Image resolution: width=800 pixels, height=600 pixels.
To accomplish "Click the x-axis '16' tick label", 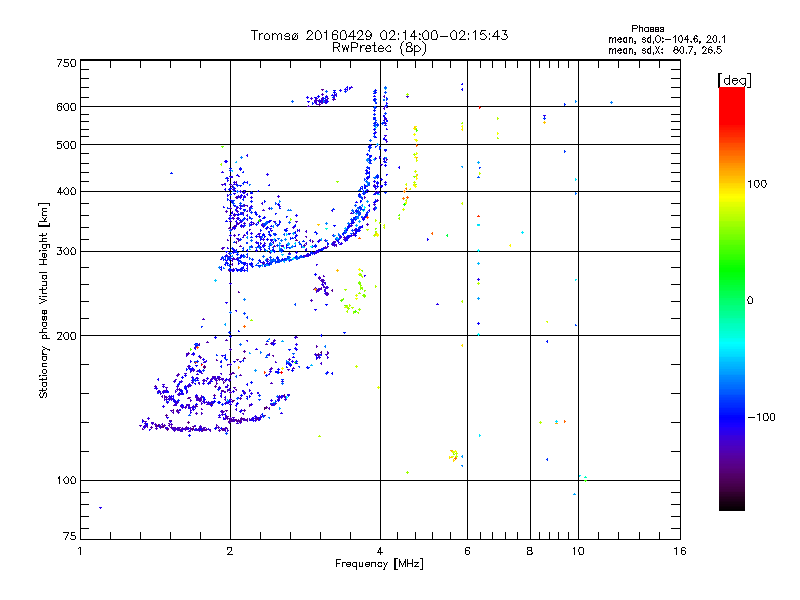I will (x=680, y=551).
